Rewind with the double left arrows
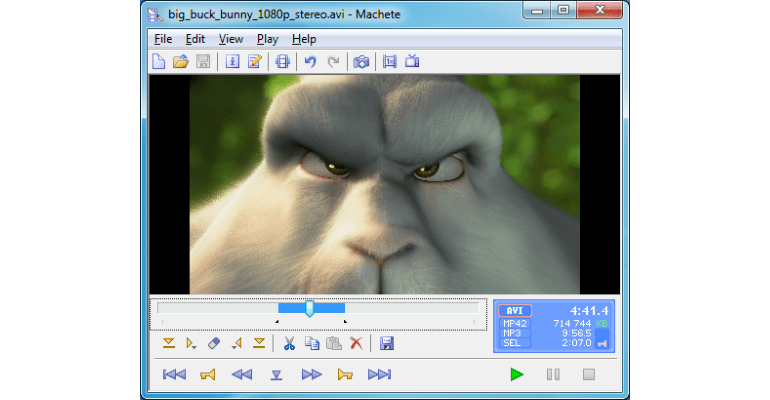This screenshot has height=400, width=770. click(242, 374)
